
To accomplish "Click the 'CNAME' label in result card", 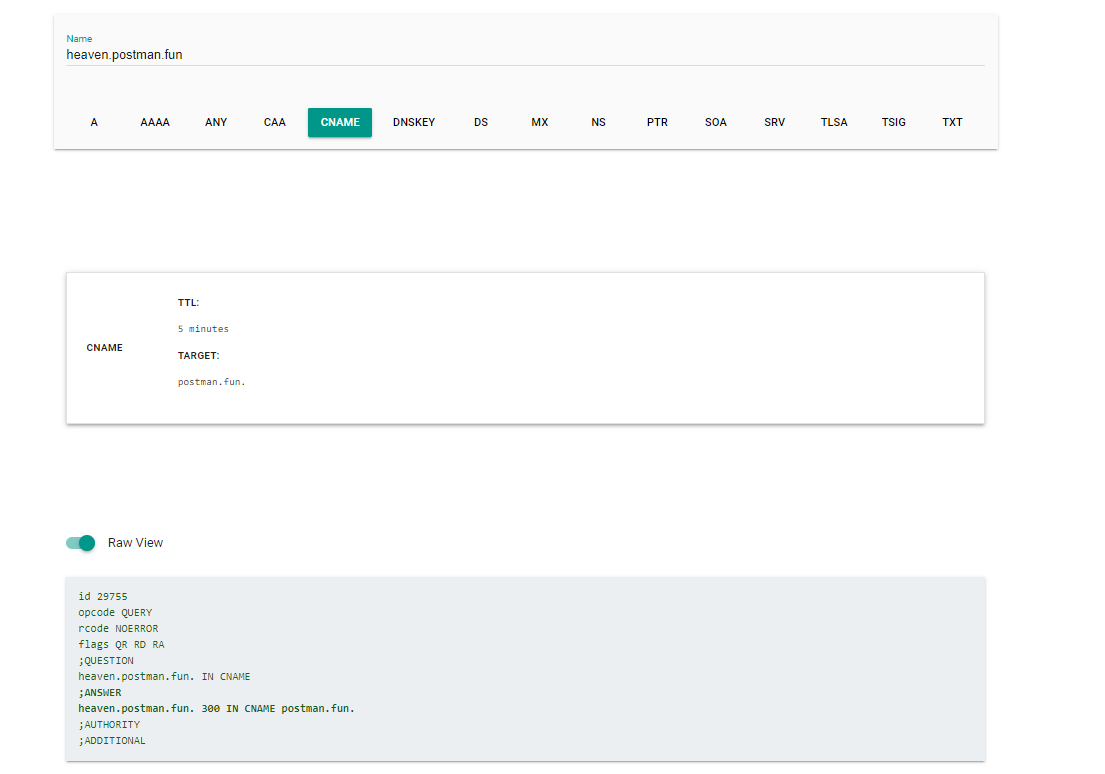I will (104, 348).
